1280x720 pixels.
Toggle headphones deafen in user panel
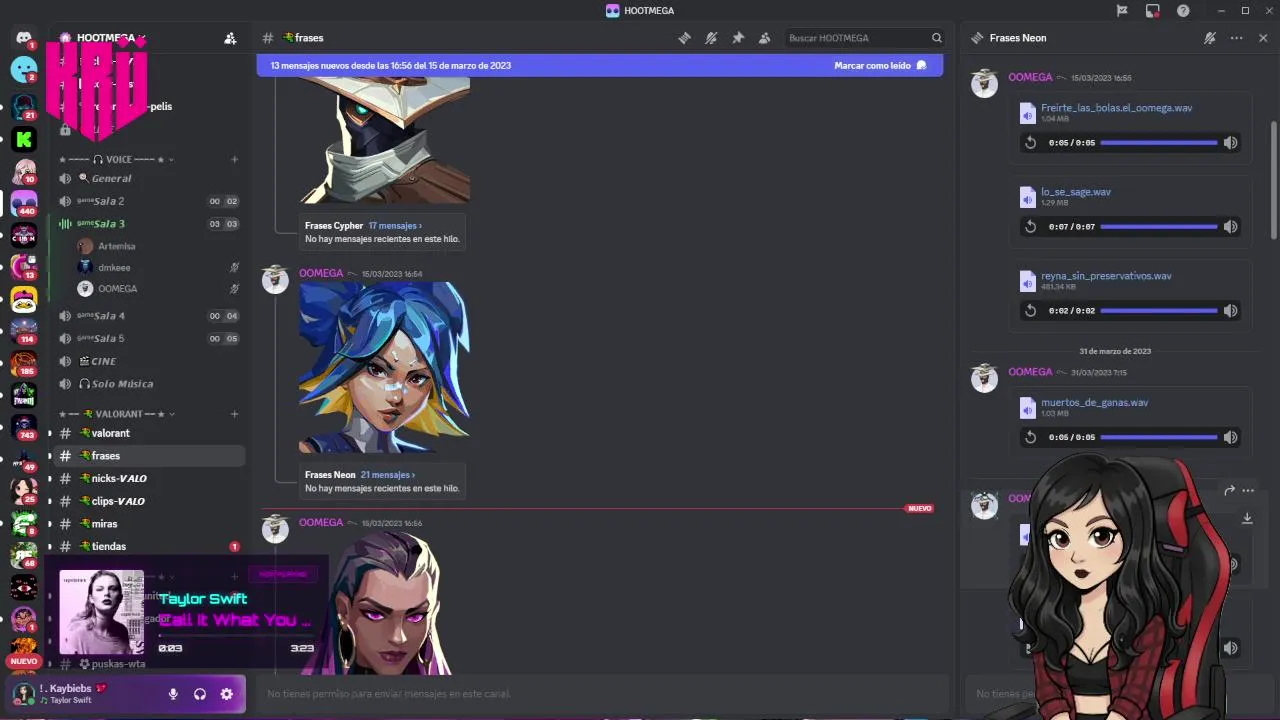point(200,694)
